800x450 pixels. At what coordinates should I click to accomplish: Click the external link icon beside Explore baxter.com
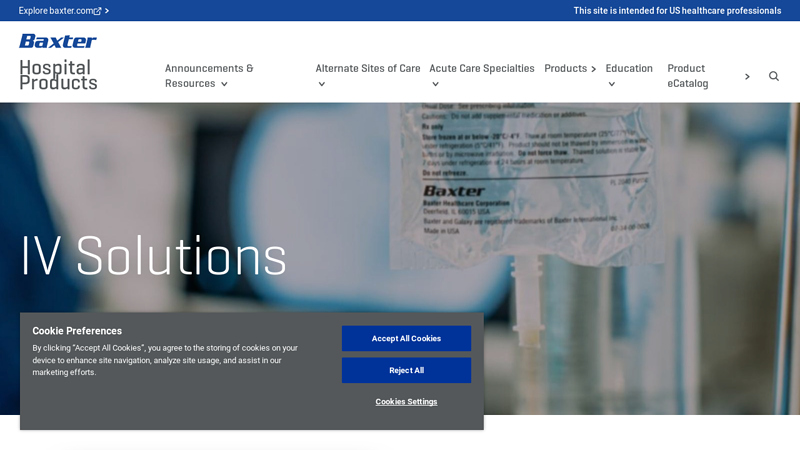tap(97, 11)
